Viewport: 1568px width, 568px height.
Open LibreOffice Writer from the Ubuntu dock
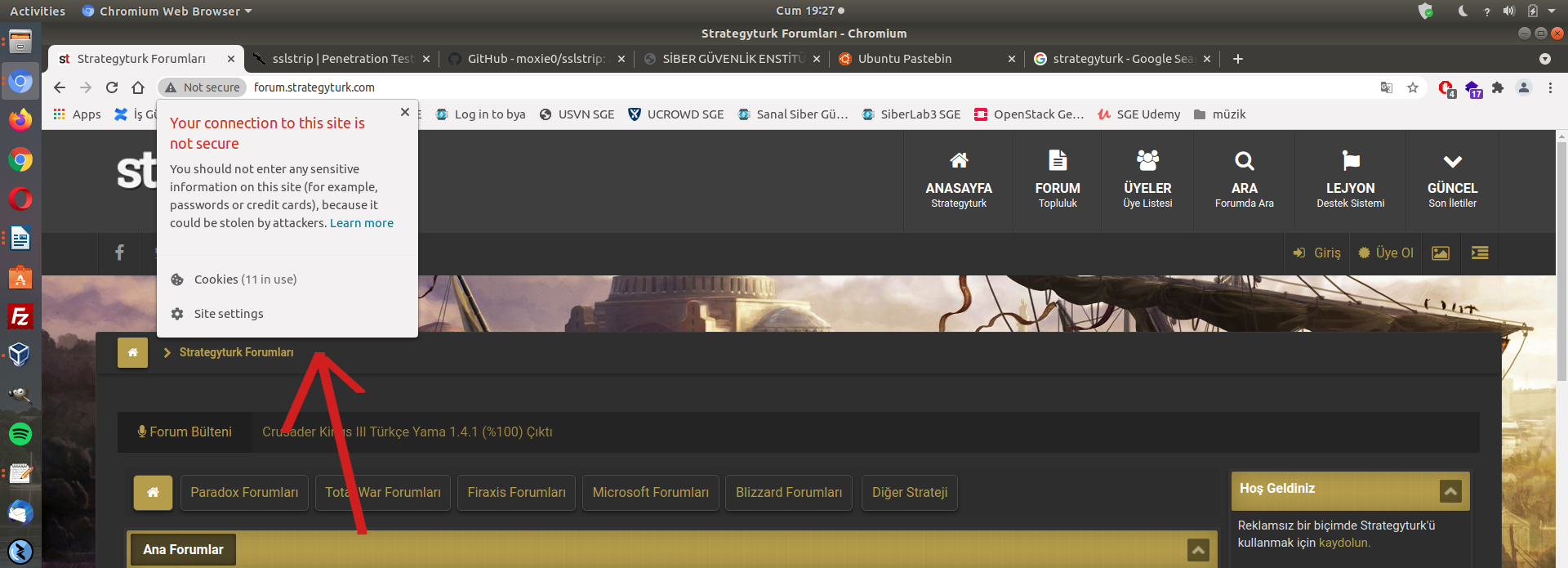pos(20,238)
